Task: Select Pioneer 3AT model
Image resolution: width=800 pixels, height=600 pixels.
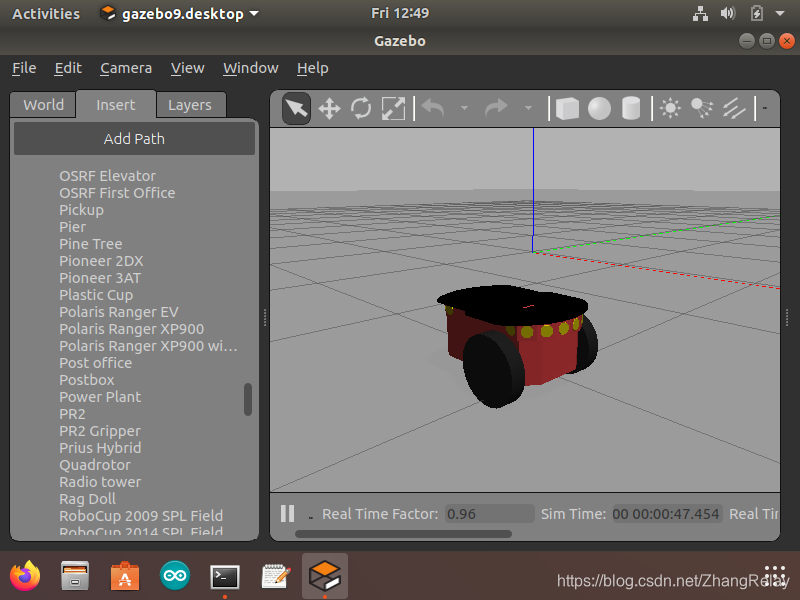Action: 99,278
